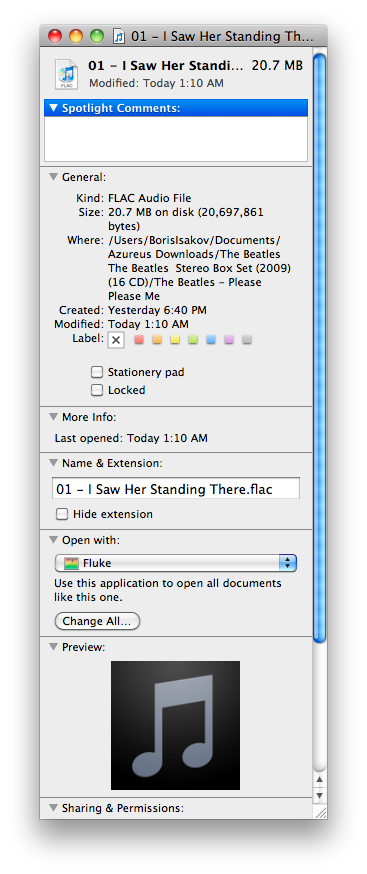367x874 pixels.
Task: Collapse the Preview section
Action: pyautogui.click(x=54, y=647)
